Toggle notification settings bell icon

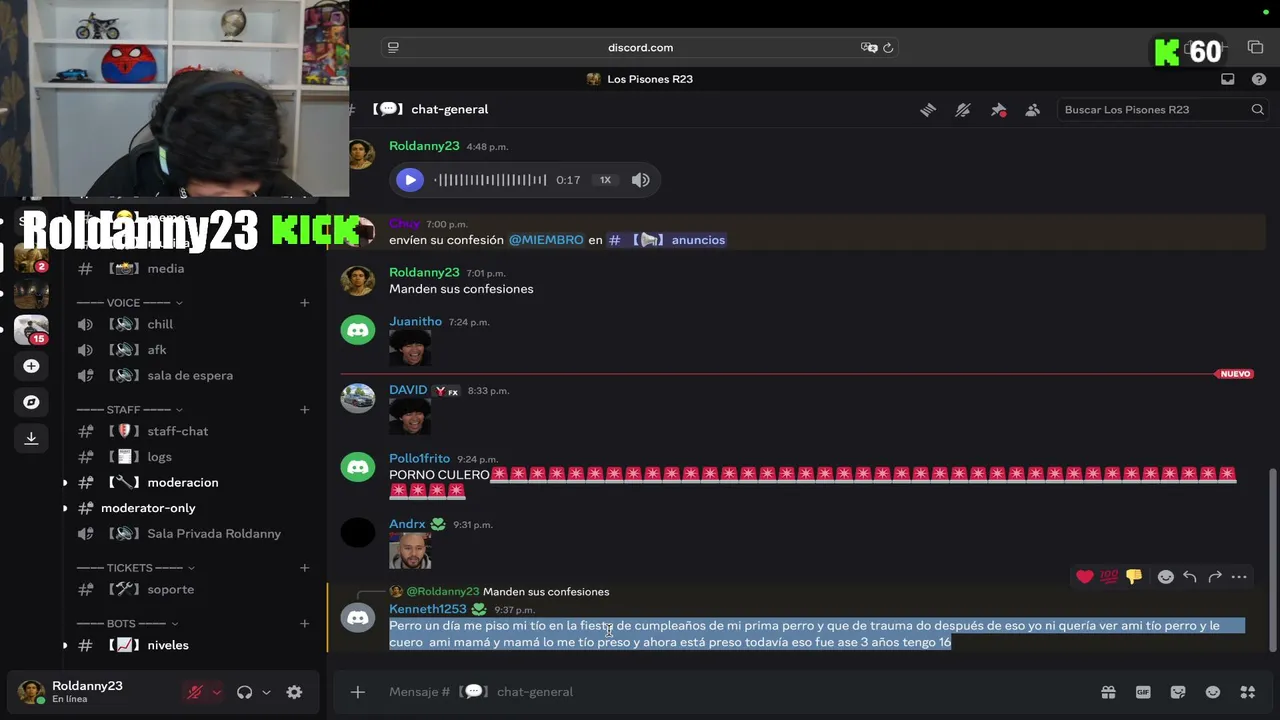963,110
